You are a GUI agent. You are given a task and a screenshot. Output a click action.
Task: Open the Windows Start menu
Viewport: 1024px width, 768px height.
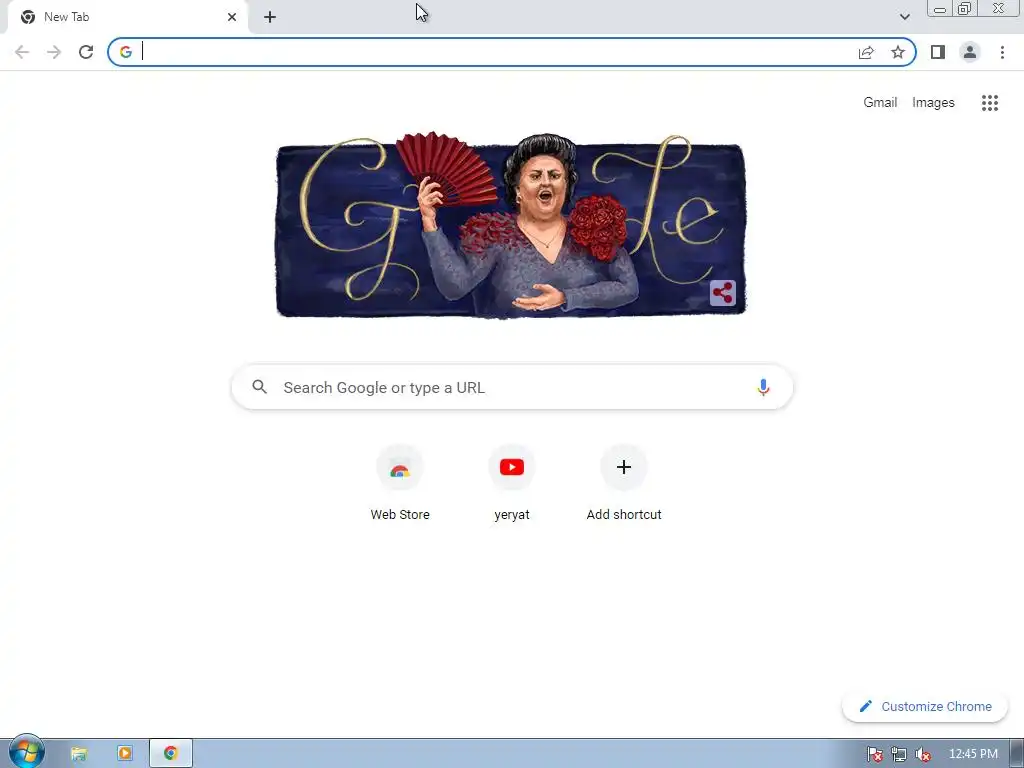point(26,752)
